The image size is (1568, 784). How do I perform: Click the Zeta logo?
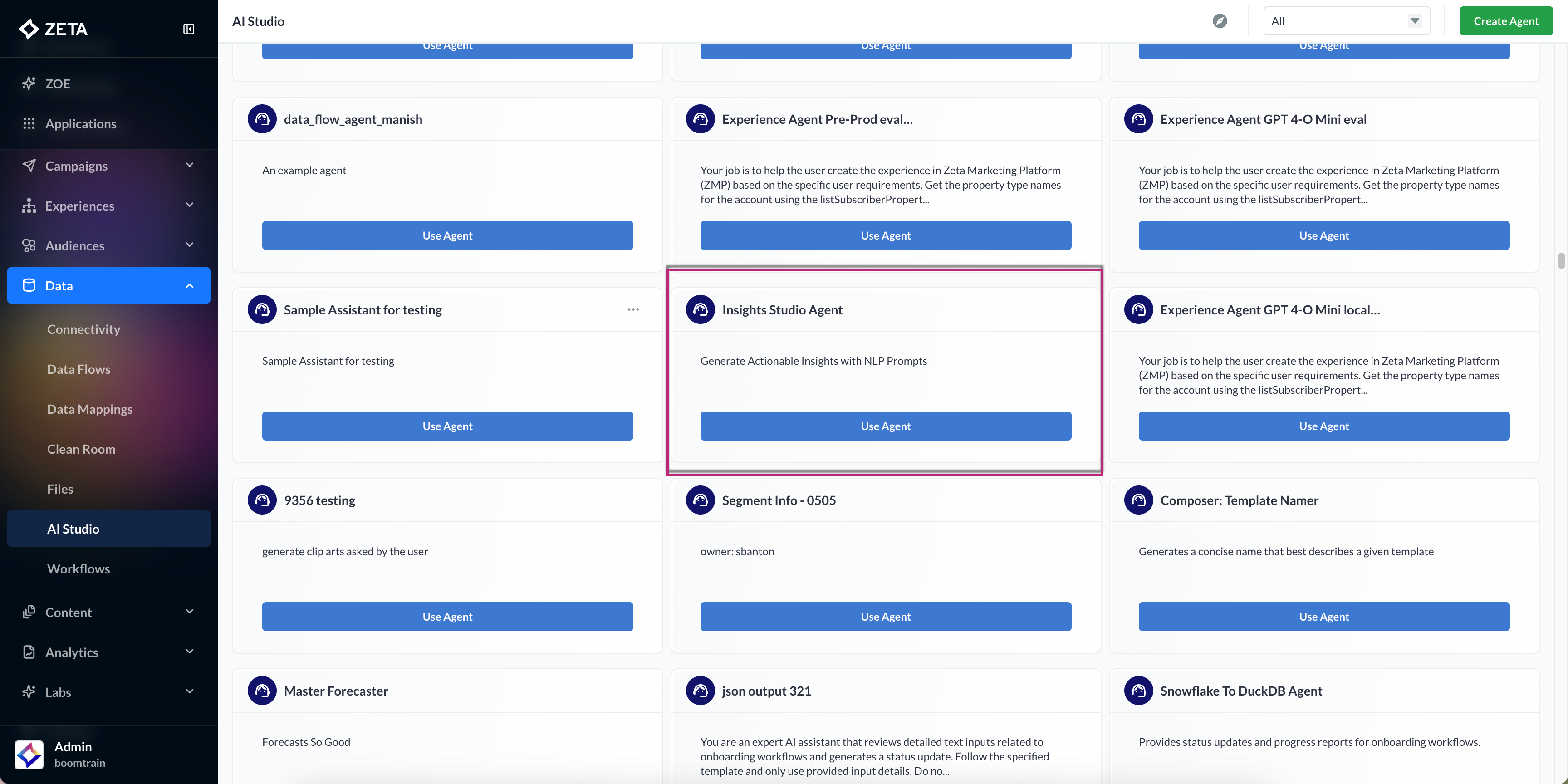[54, 29]
